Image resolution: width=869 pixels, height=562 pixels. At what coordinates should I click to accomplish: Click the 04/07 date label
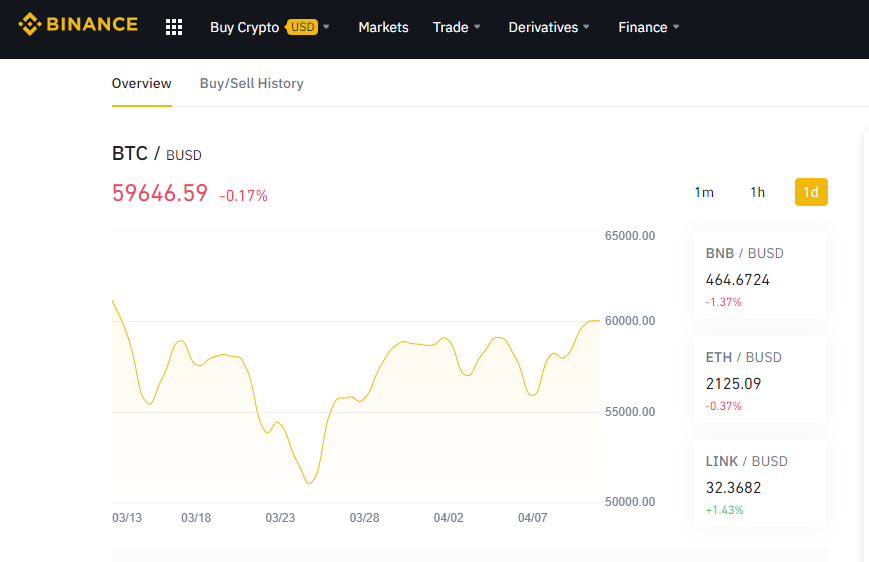click(533, 518)
